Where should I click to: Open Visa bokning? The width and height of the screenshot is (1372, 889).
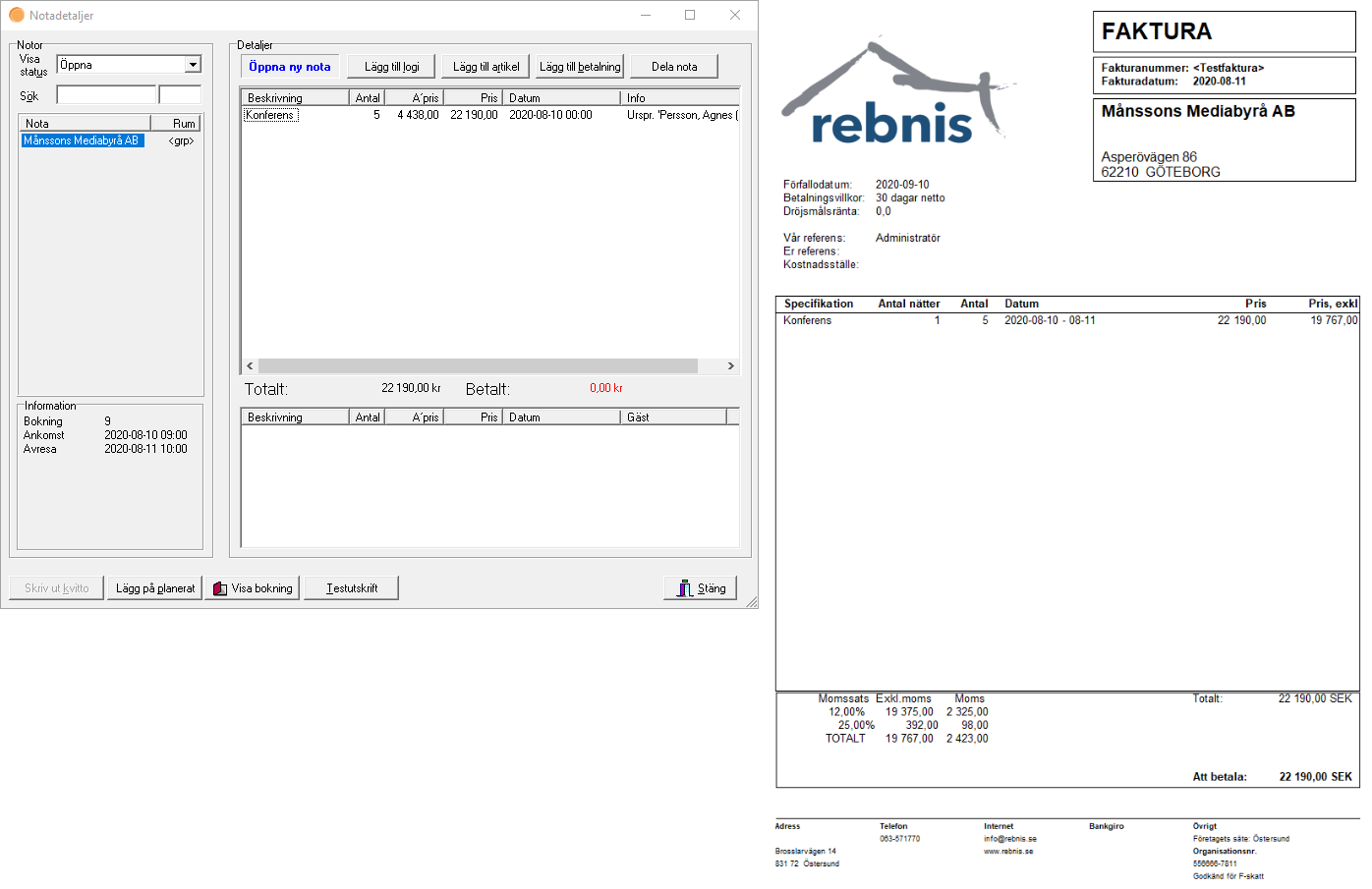click(x=253, y=588)
